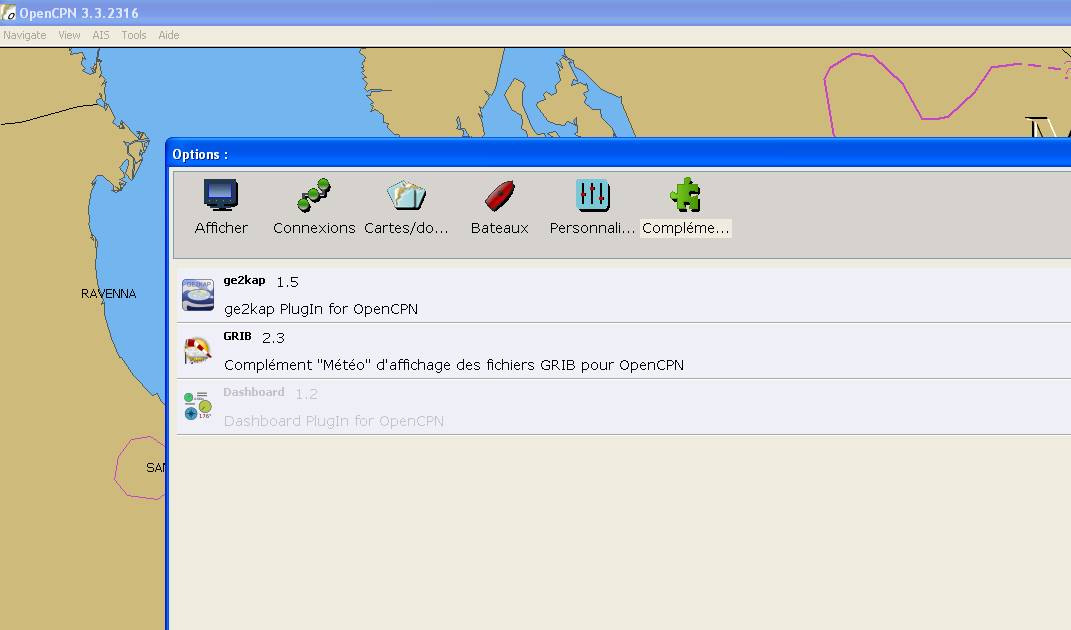
Task: Click the ge2kap version number 1.5
Action: coord(287,282)
